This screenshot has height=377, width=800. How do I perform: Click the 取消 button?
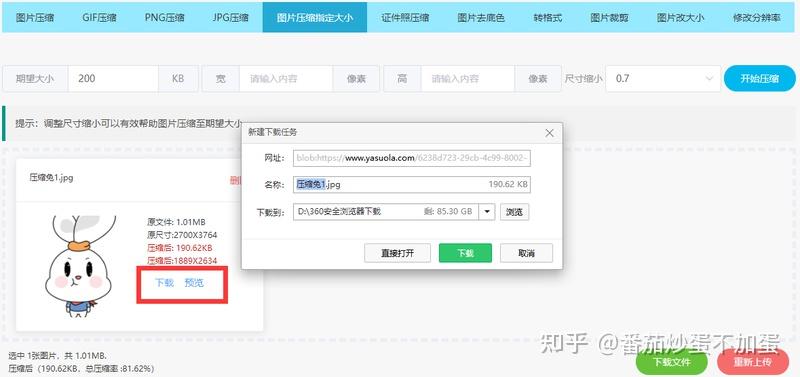526,253
